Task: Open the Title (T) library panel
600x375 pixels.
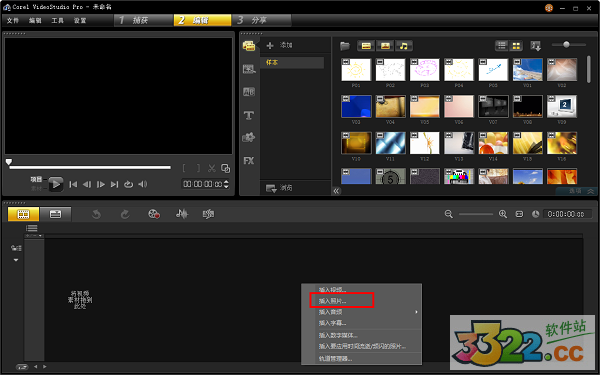Action: click(x=249, y=115)
